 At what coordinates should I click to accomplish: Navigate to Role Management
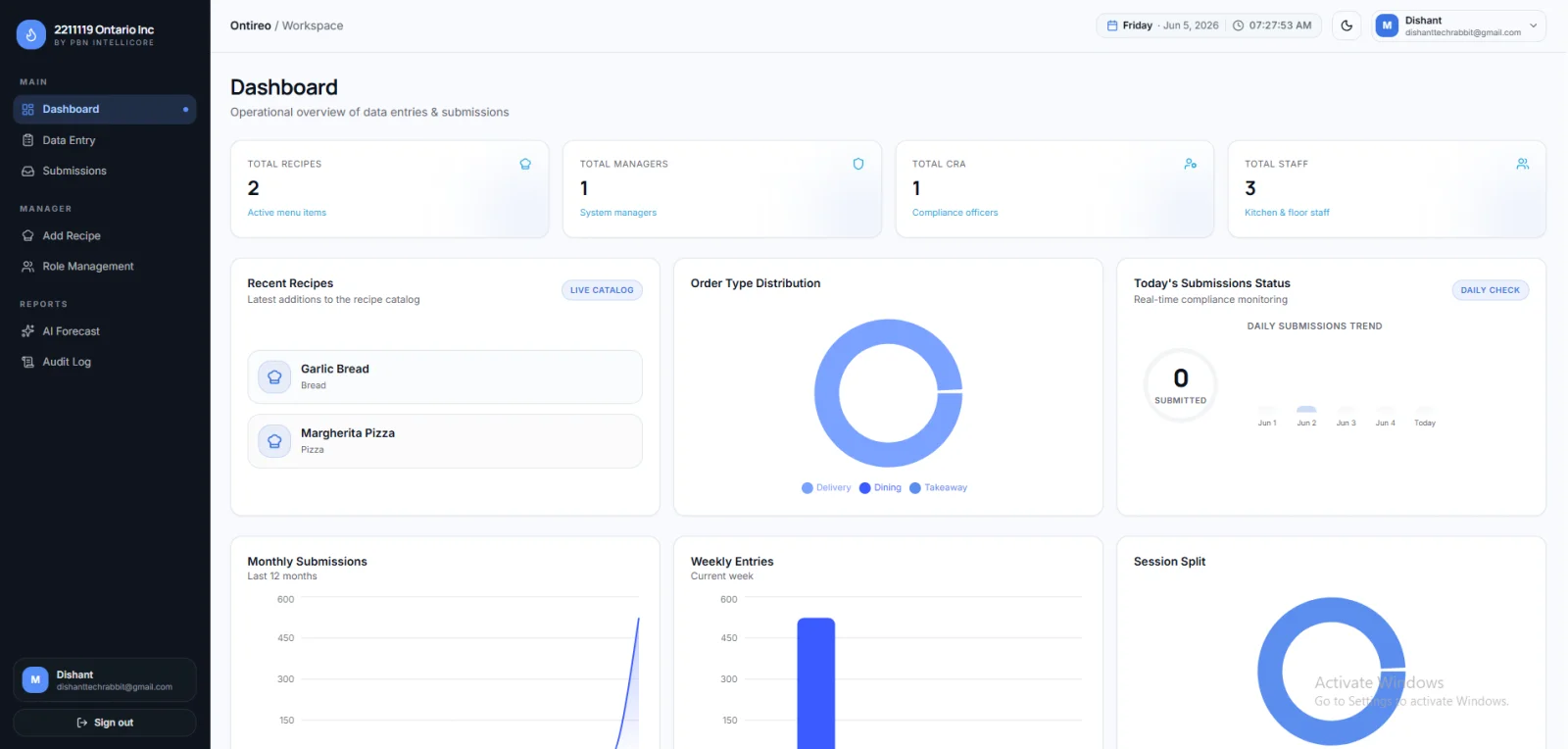105,266
